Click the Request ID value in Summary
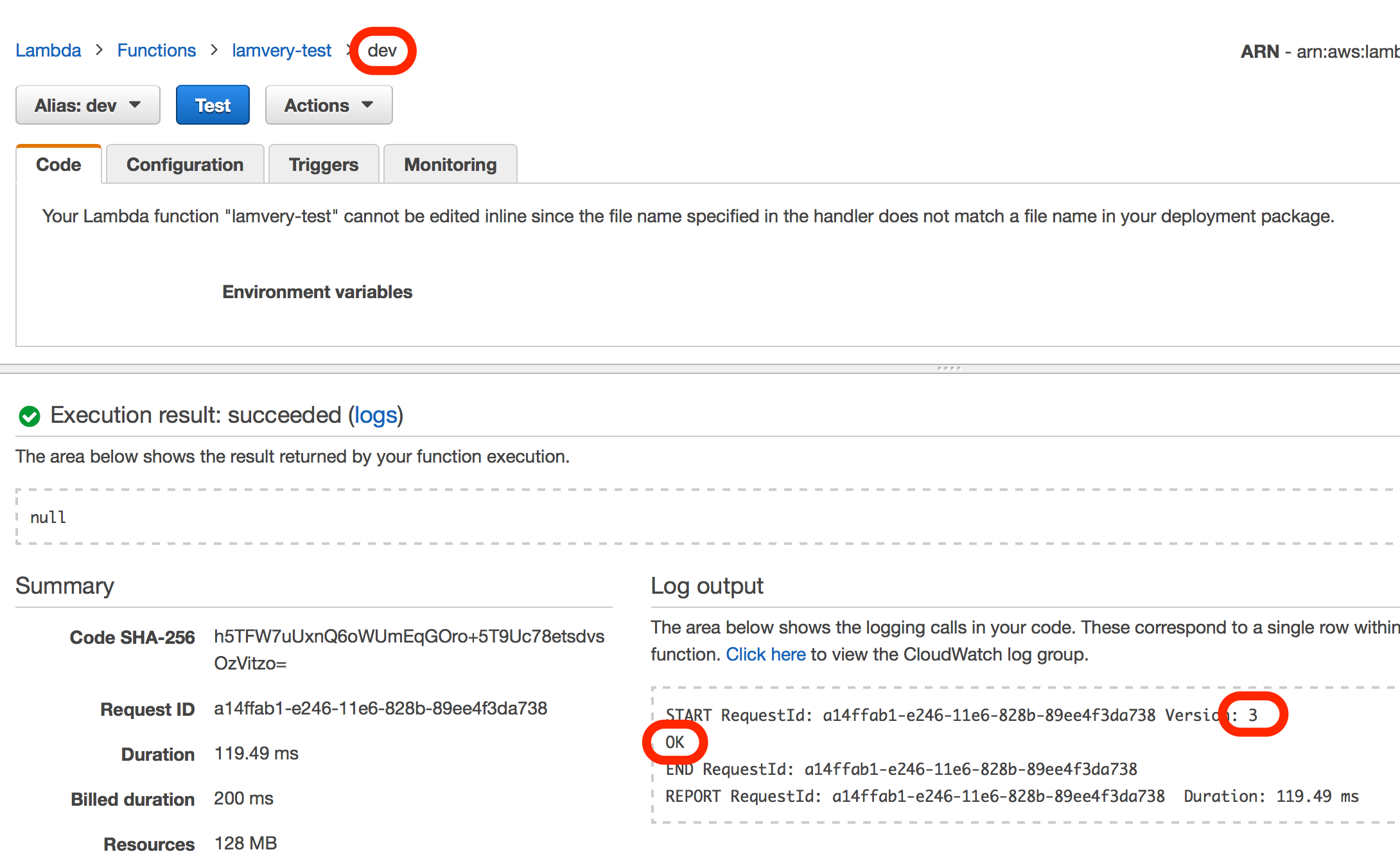Screen dimensions: 1400x861 pyautogui.click(x=380, y=709)
